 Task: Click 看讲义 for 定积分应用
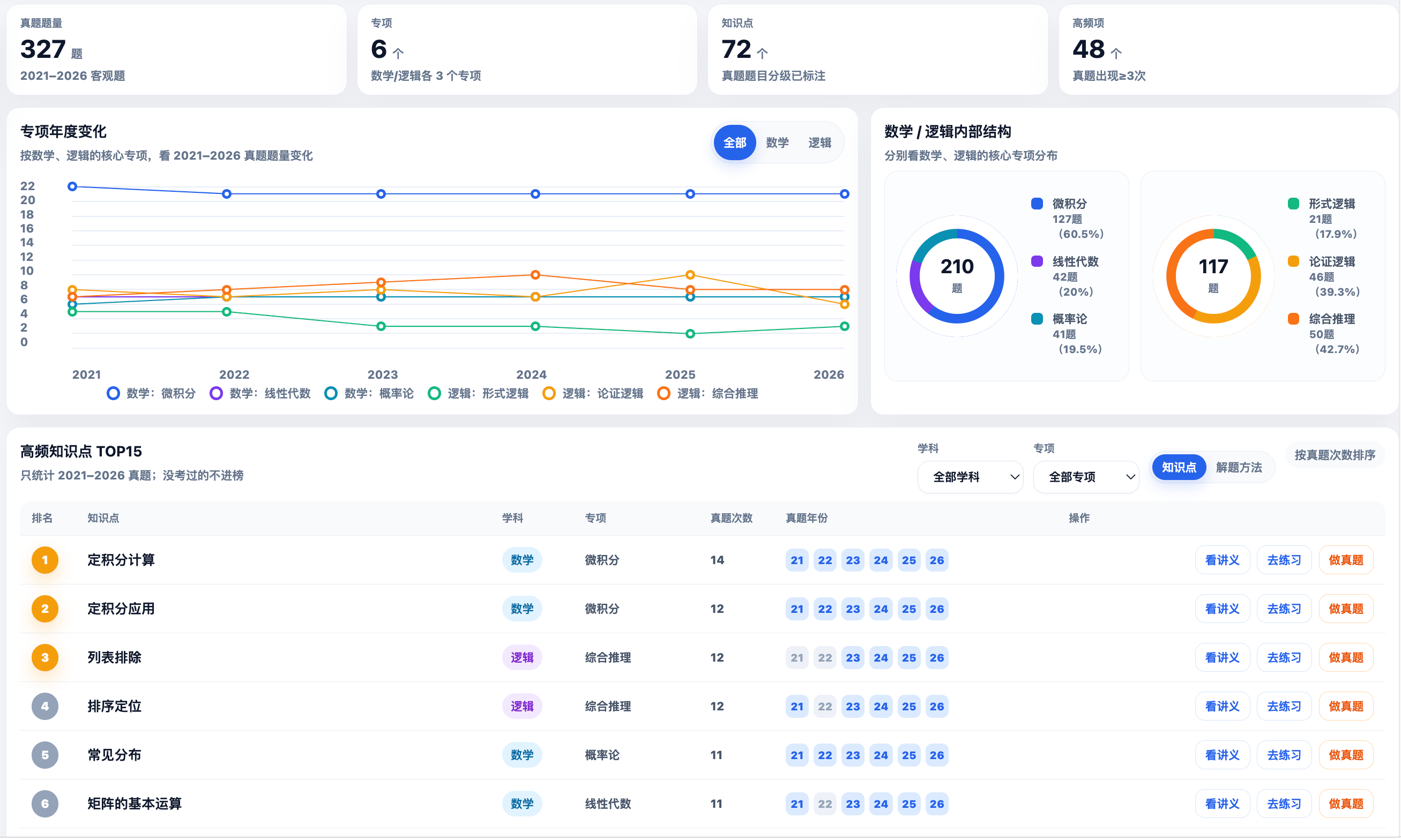[1223, 609]
